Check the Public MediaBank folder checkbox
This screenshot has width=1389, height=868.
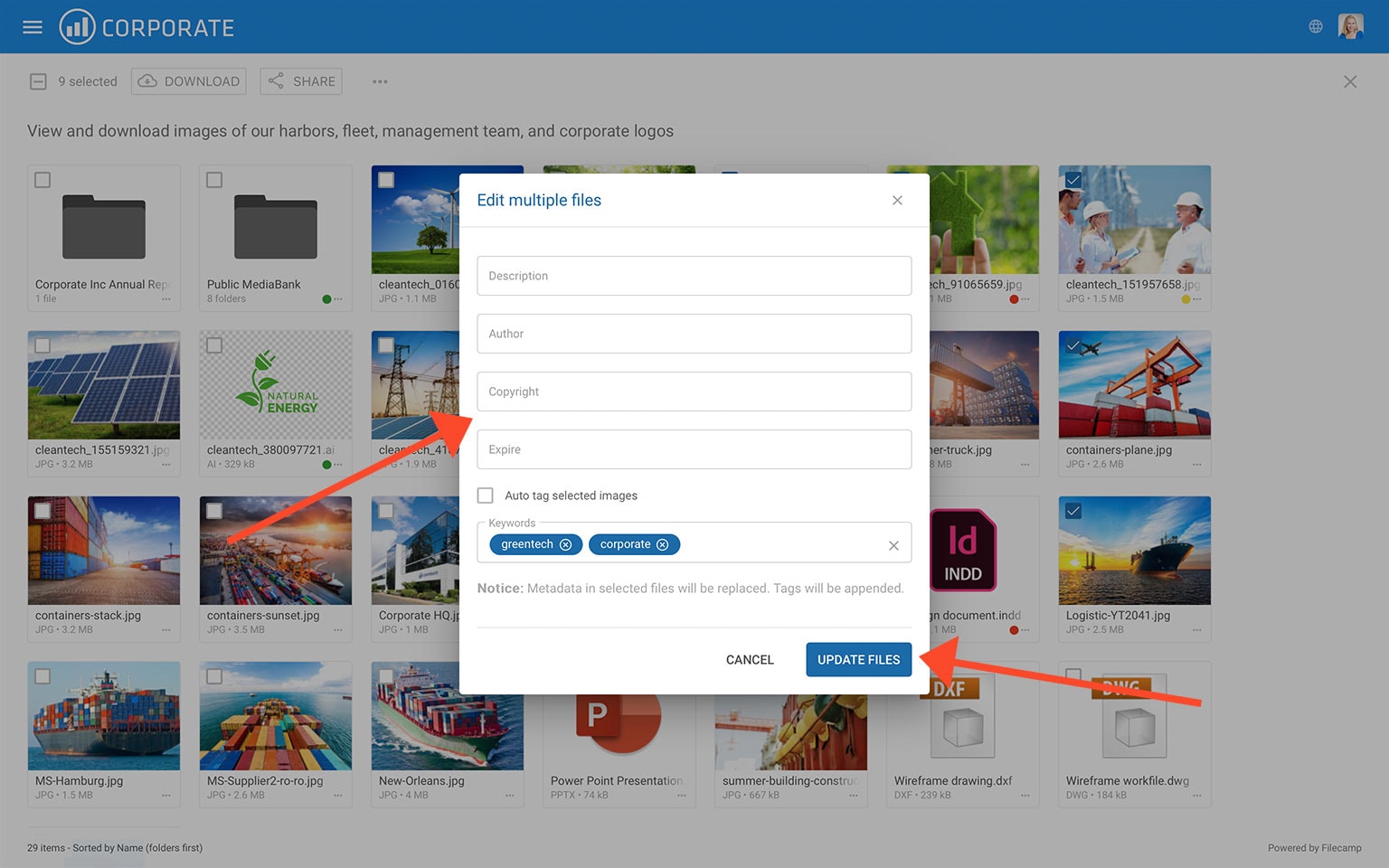pyautogui.click(x=214, y=180)
